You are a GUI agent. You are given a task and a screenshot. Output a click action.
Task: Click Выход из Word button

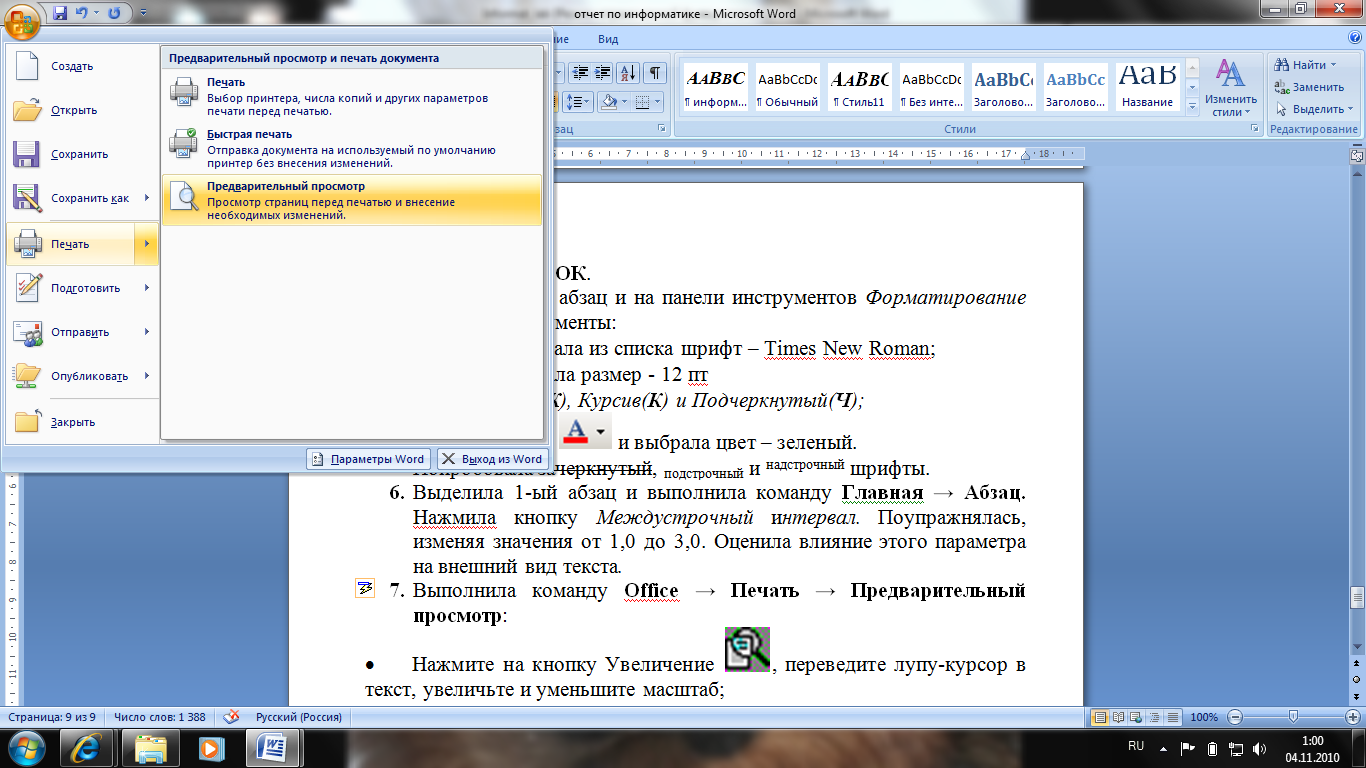[492, 459]
